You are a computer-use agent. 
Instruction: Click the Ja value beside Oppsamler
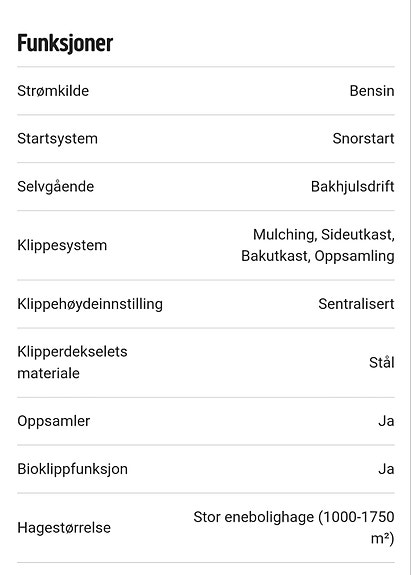(386, 421)
